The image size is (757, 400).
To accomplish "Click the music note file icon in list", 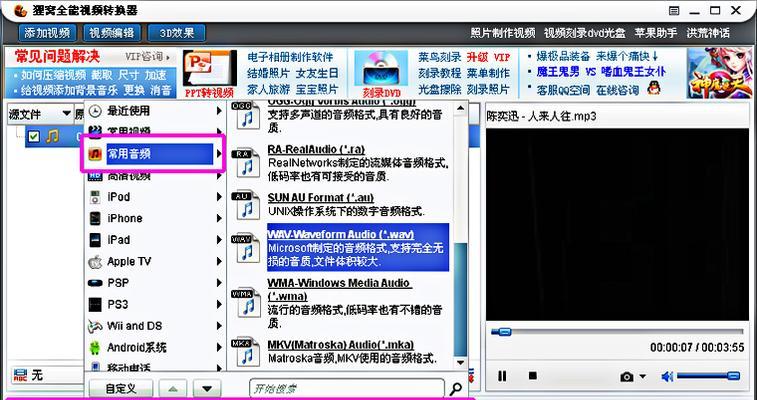I will click(x=52, y=137).
